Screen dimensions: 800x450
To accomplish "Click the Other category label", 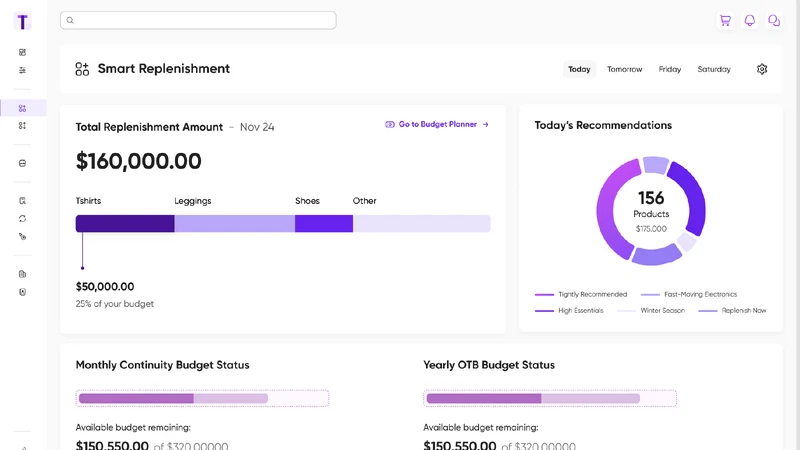I will [364, 201].
